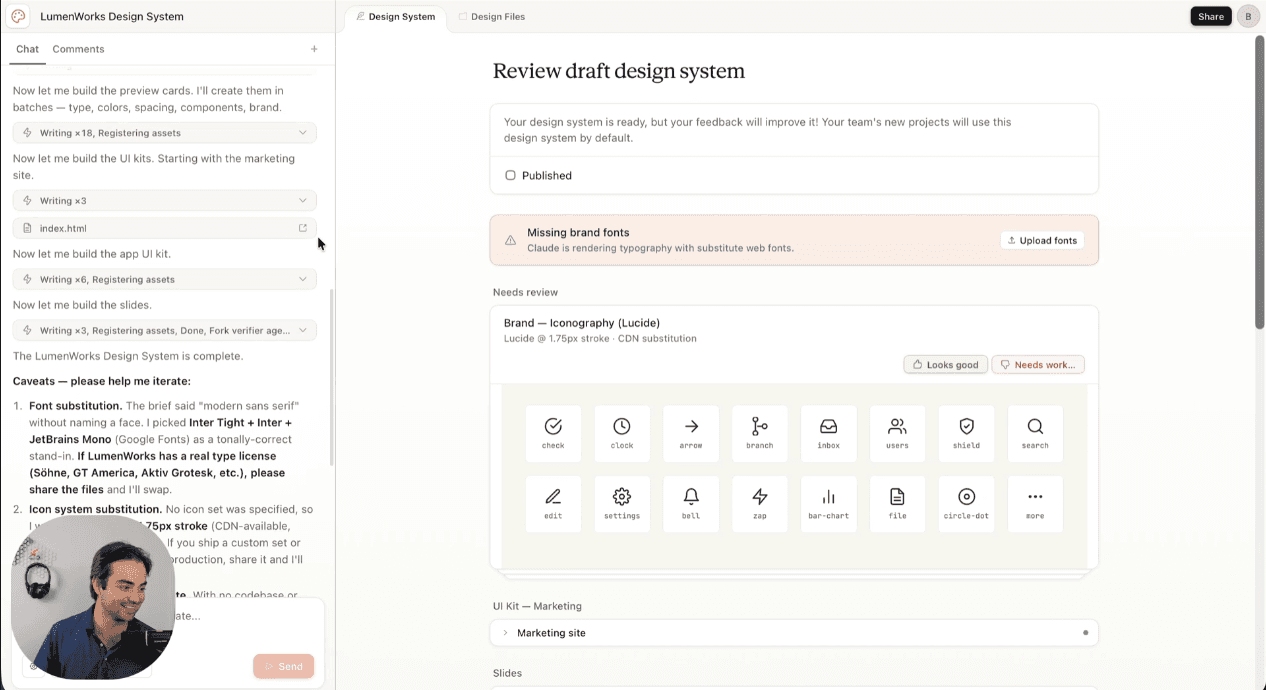
Task: Select the settings gear icon tile
Action: 622,503
